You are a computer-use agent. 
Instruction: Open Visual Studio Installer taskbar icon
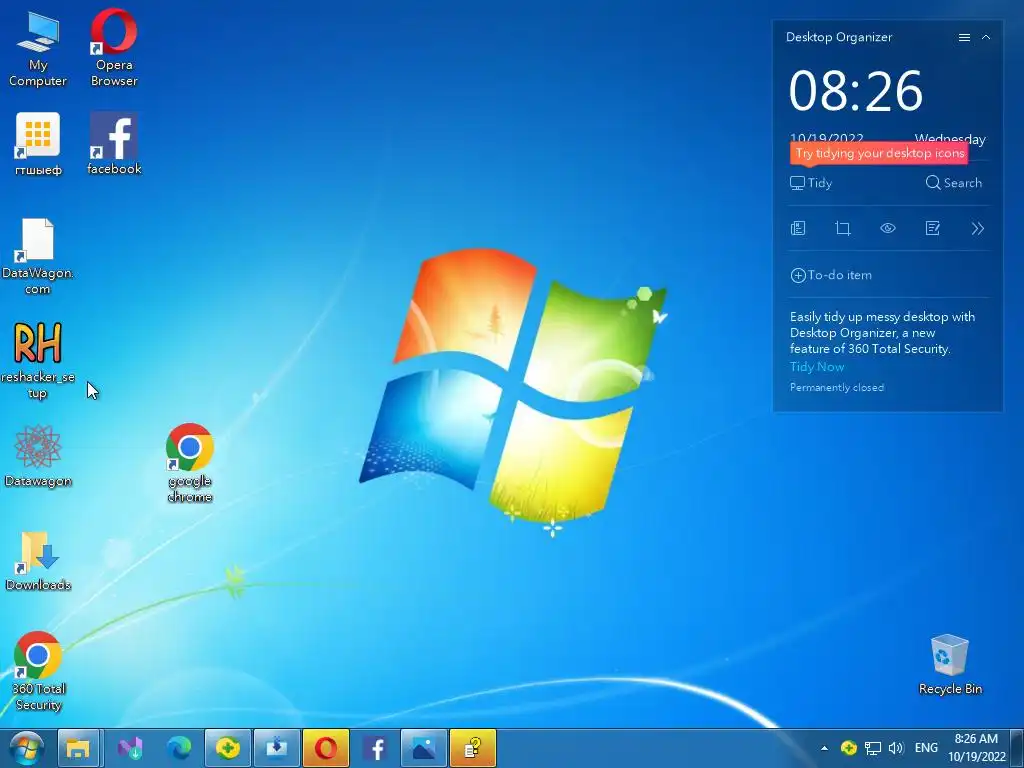129,748
